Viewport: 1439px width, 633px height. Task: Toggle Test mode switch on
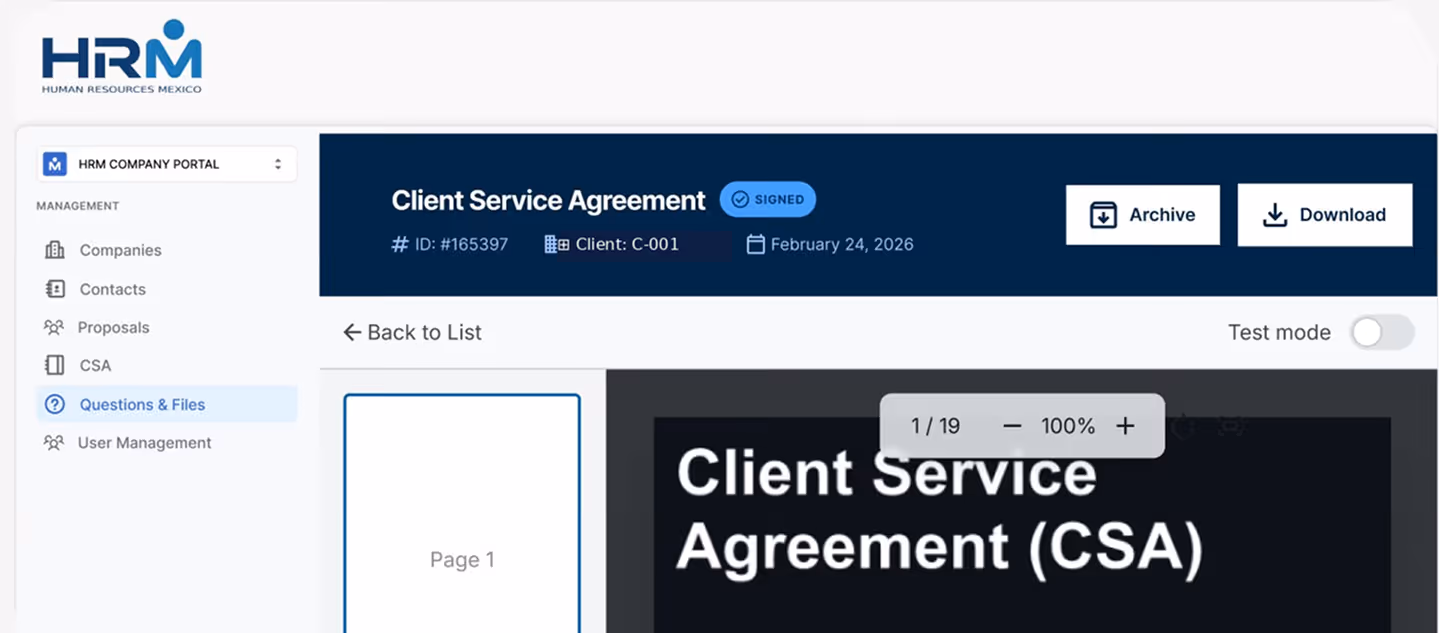click(x=1382, y=332)
